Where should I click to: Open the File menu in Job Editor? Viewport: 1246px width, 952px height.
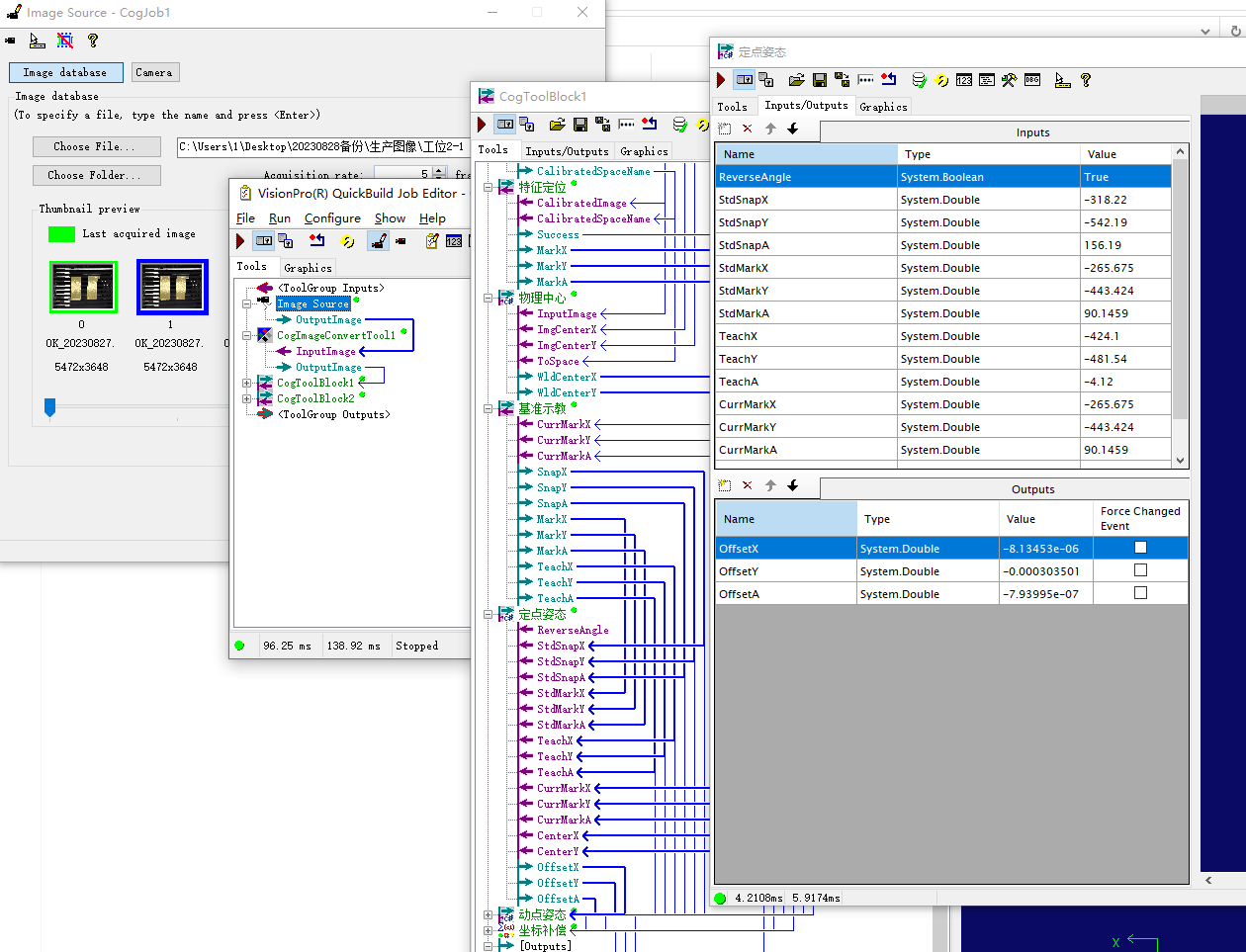(x=246, y=218)
